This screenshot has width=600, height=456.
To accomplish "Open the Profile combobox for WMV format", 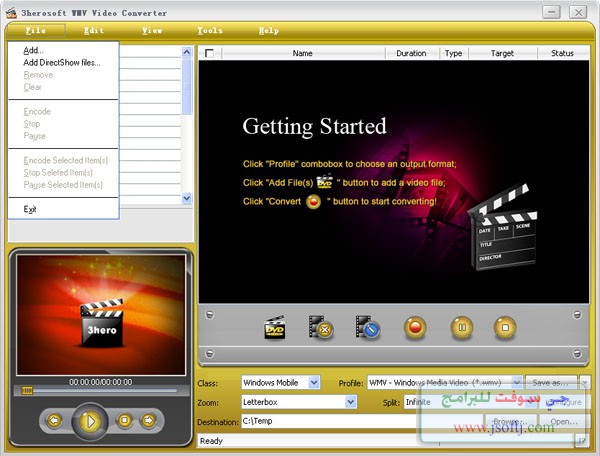I will (517, 382).
